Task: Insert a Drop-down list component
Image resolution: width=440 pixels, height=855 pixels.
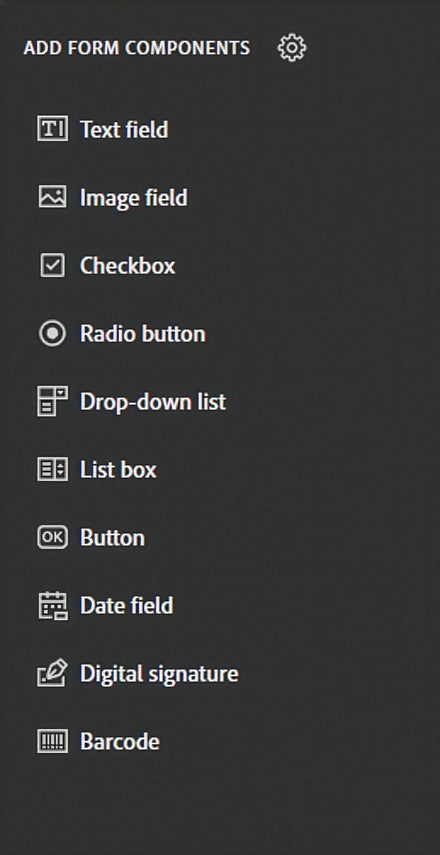Action: tap(131, 402)
